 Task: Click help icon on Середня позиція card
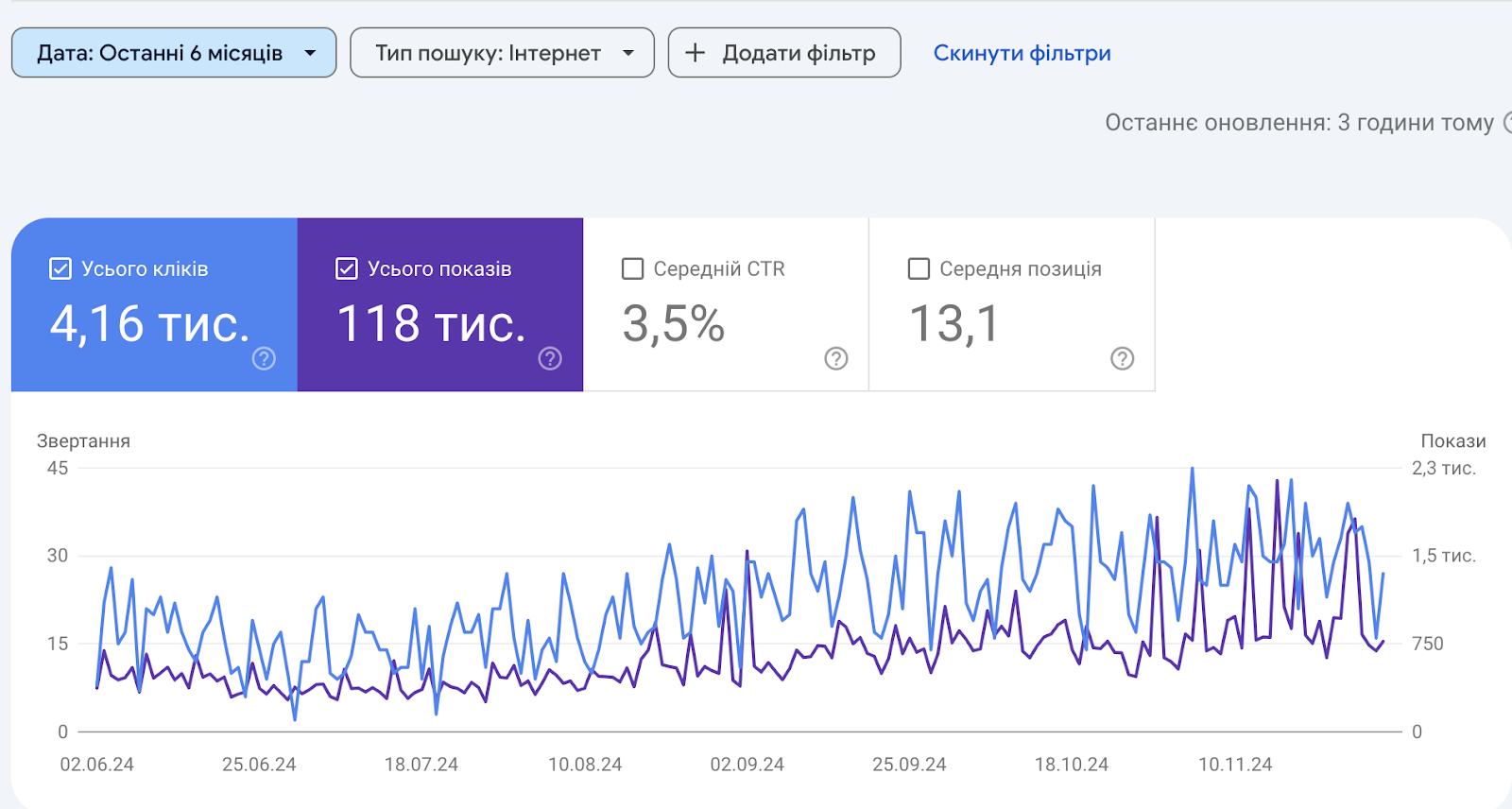[x=1122, y=358]
